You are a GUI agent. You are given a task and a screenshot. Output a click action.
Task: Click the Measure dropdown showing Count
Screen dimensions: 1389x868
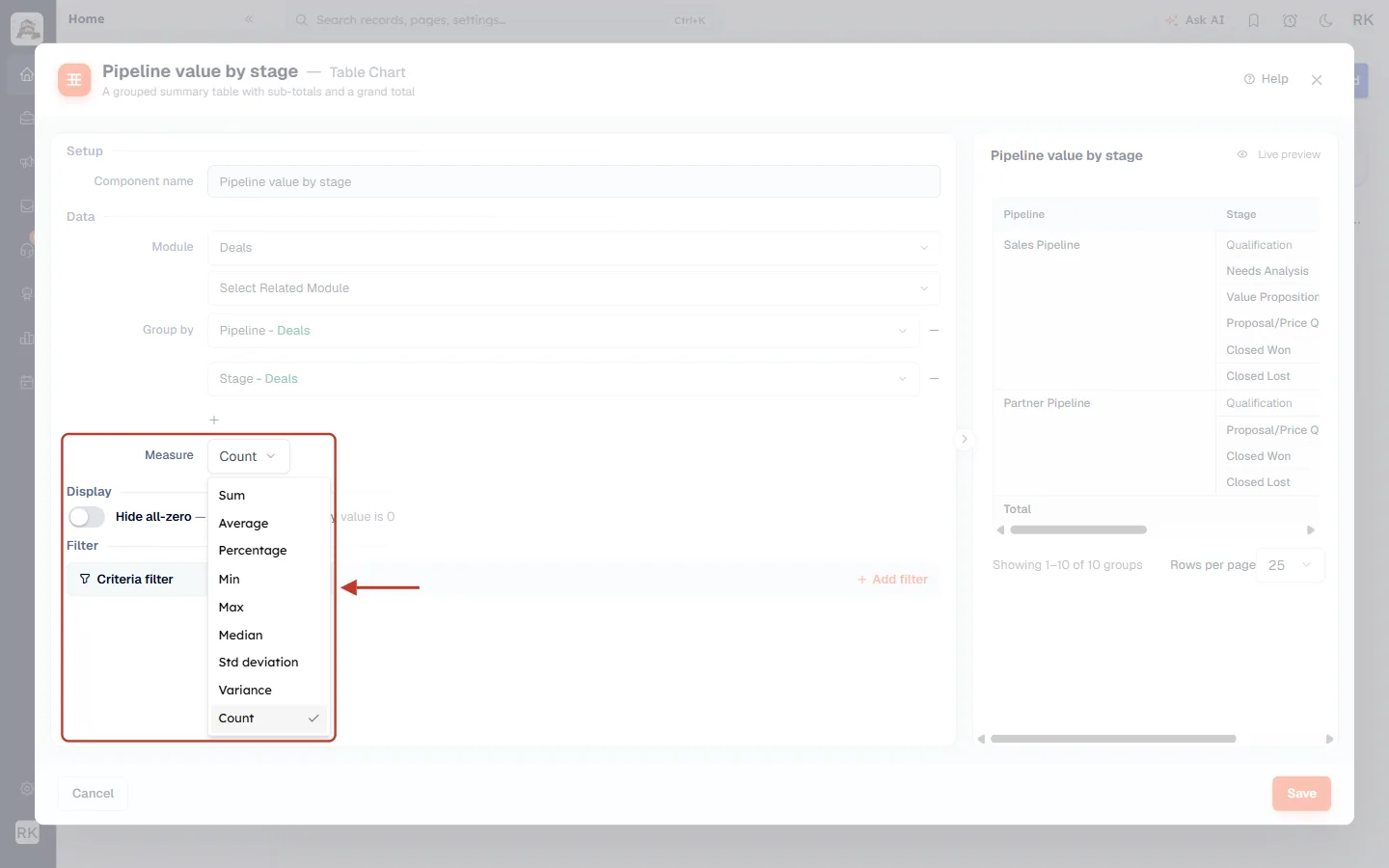coord(249,456)
